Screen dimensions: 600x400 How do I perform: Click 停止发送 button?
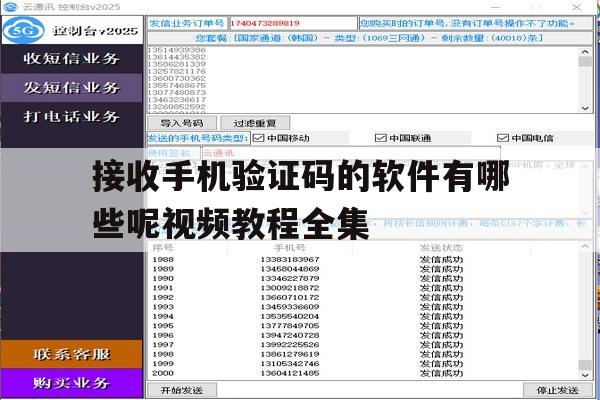point(558,390)
